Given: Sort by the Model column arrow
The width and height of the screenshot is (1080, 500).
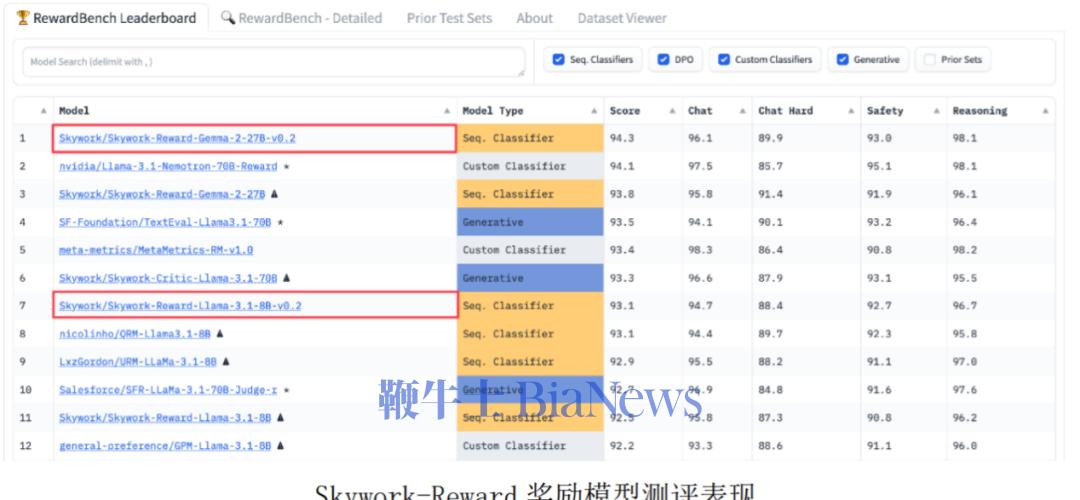Looking at the screenshot, I should pyautogui.click(x=447, y=111).
